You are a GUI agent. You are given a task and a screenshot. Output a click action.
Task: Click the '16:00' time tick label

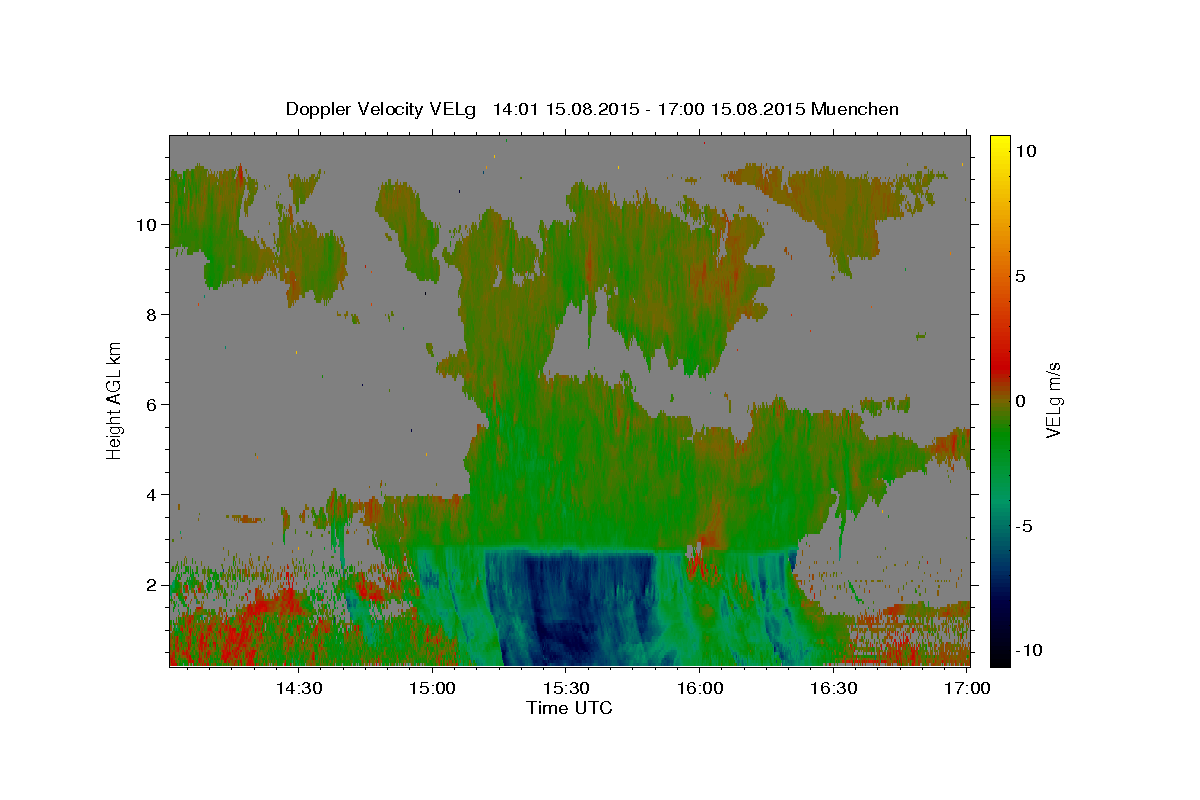(x=700, y=688)
